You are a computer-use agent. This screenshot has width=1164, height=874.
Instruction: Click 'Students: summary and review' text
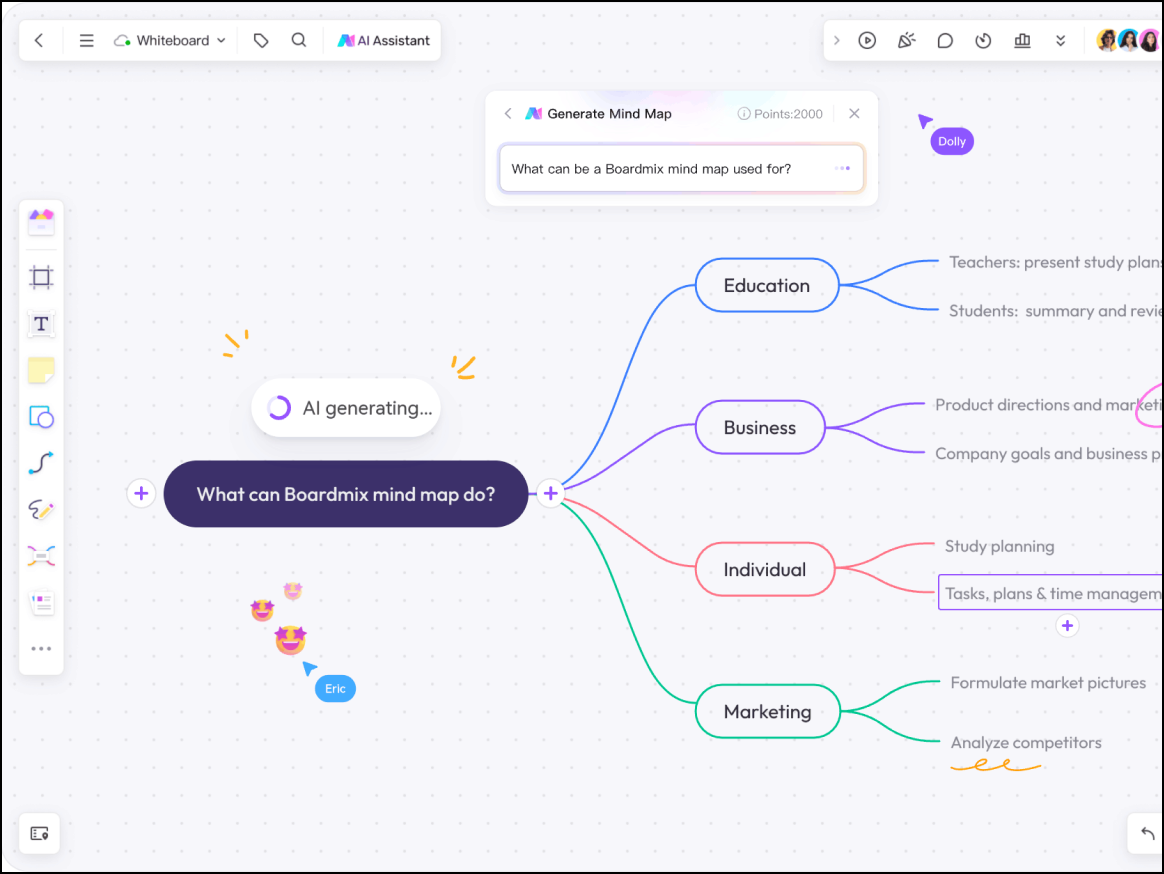coord(1056,311)
